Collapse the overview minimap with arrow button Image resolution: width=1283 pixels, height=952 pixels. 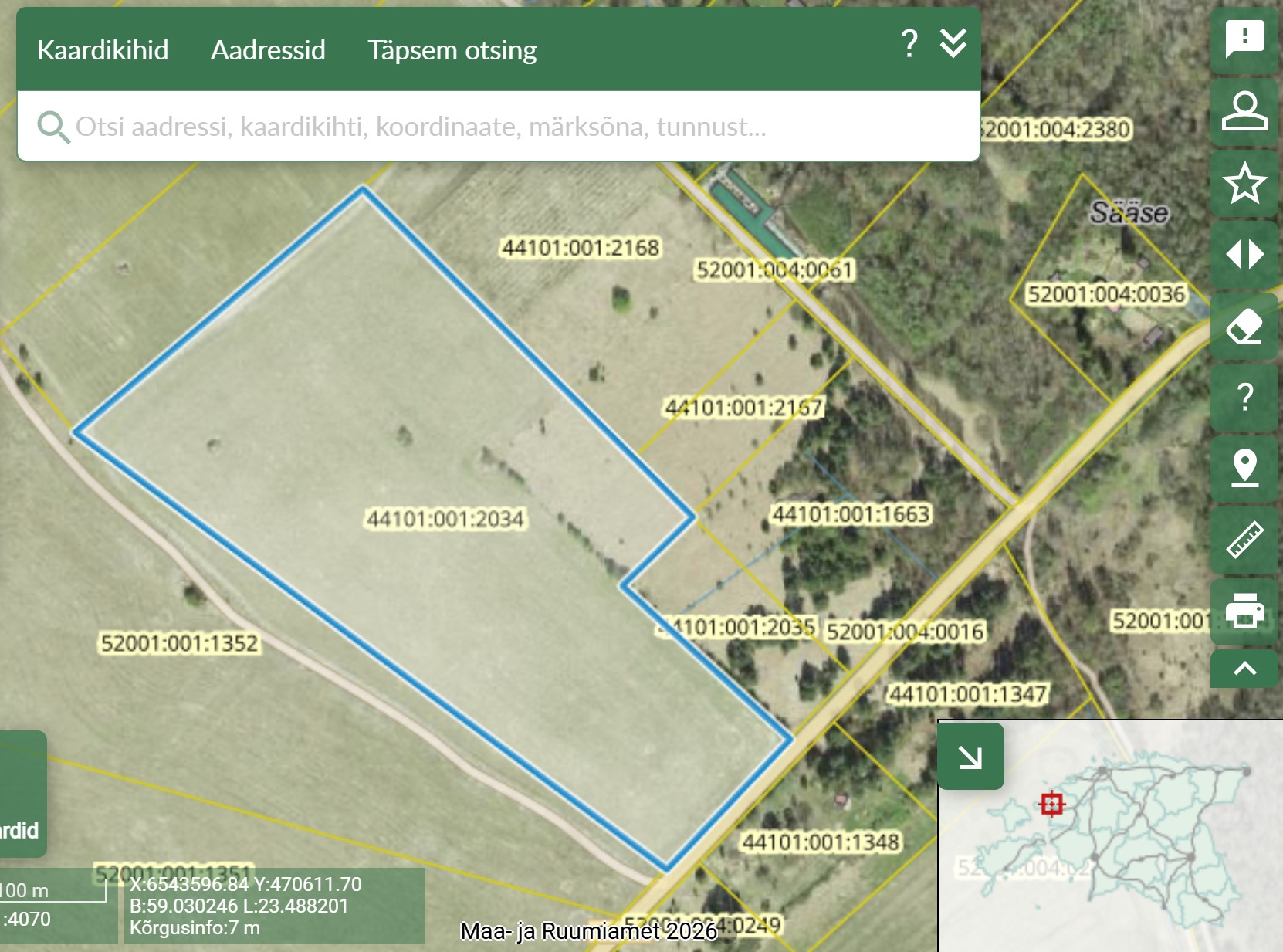[970, 757]
